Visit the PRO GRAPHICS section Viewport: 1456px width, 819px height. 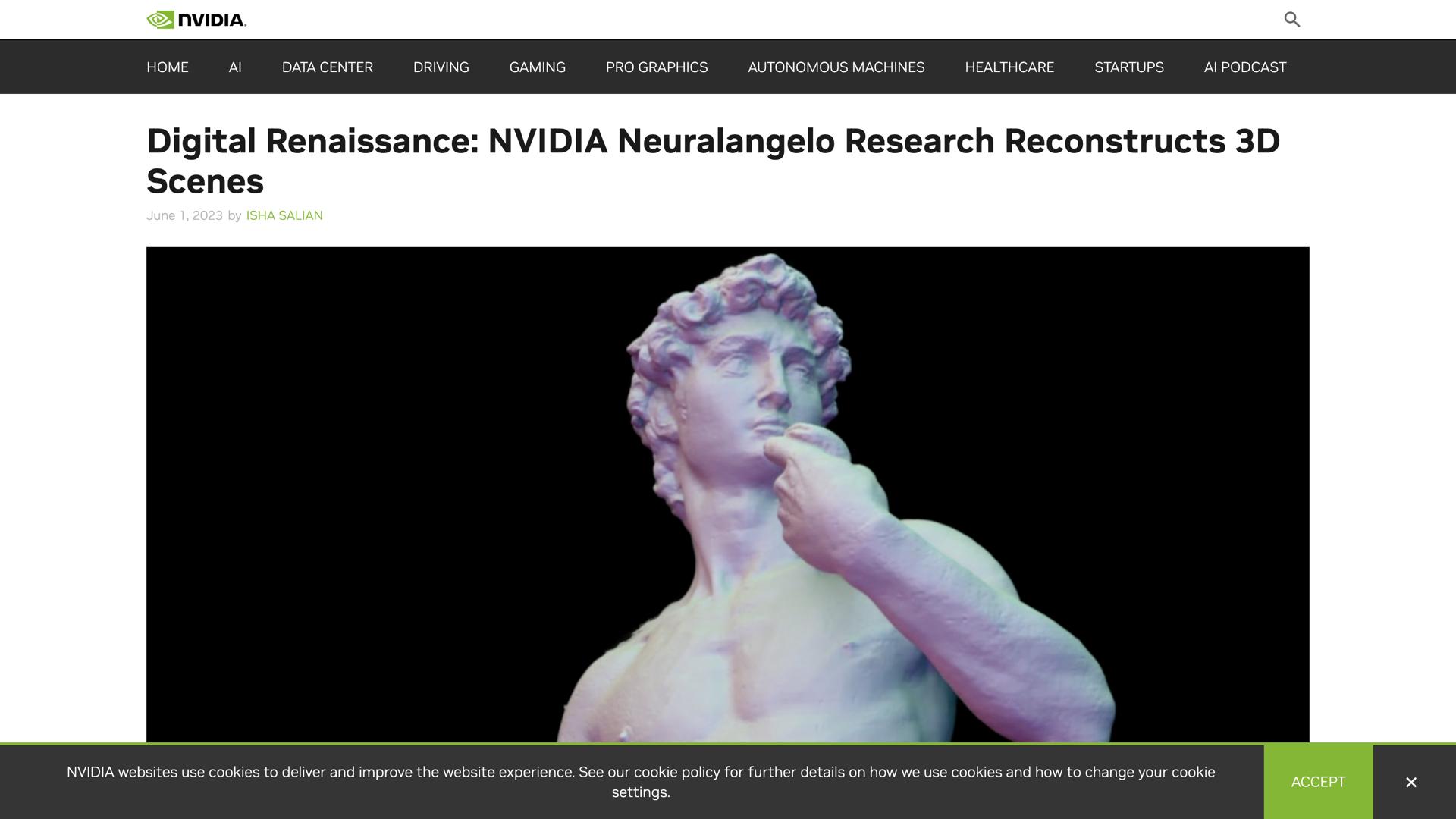(656, 67)
